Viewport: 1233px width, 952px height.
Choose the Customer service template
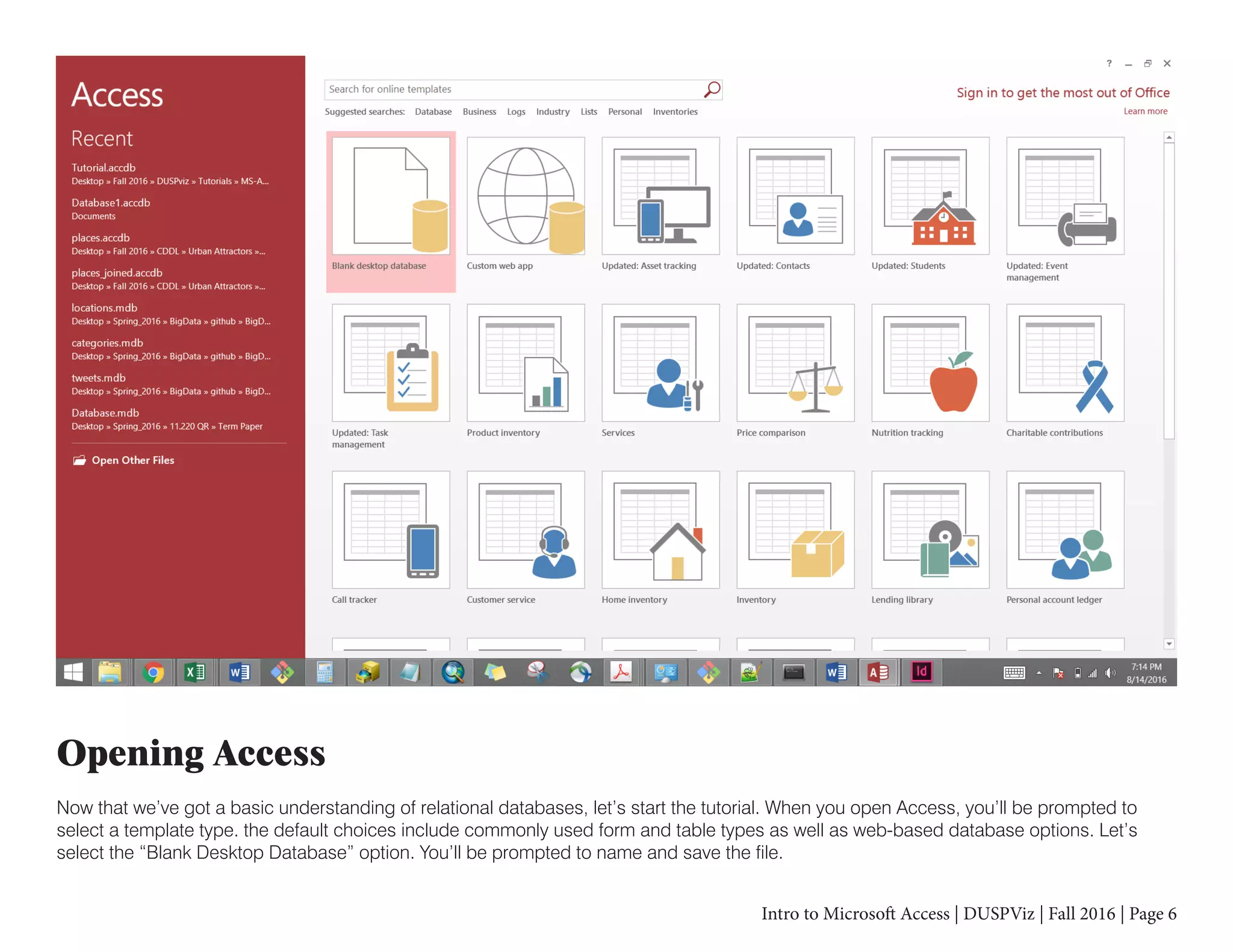(x=526, y=539)
